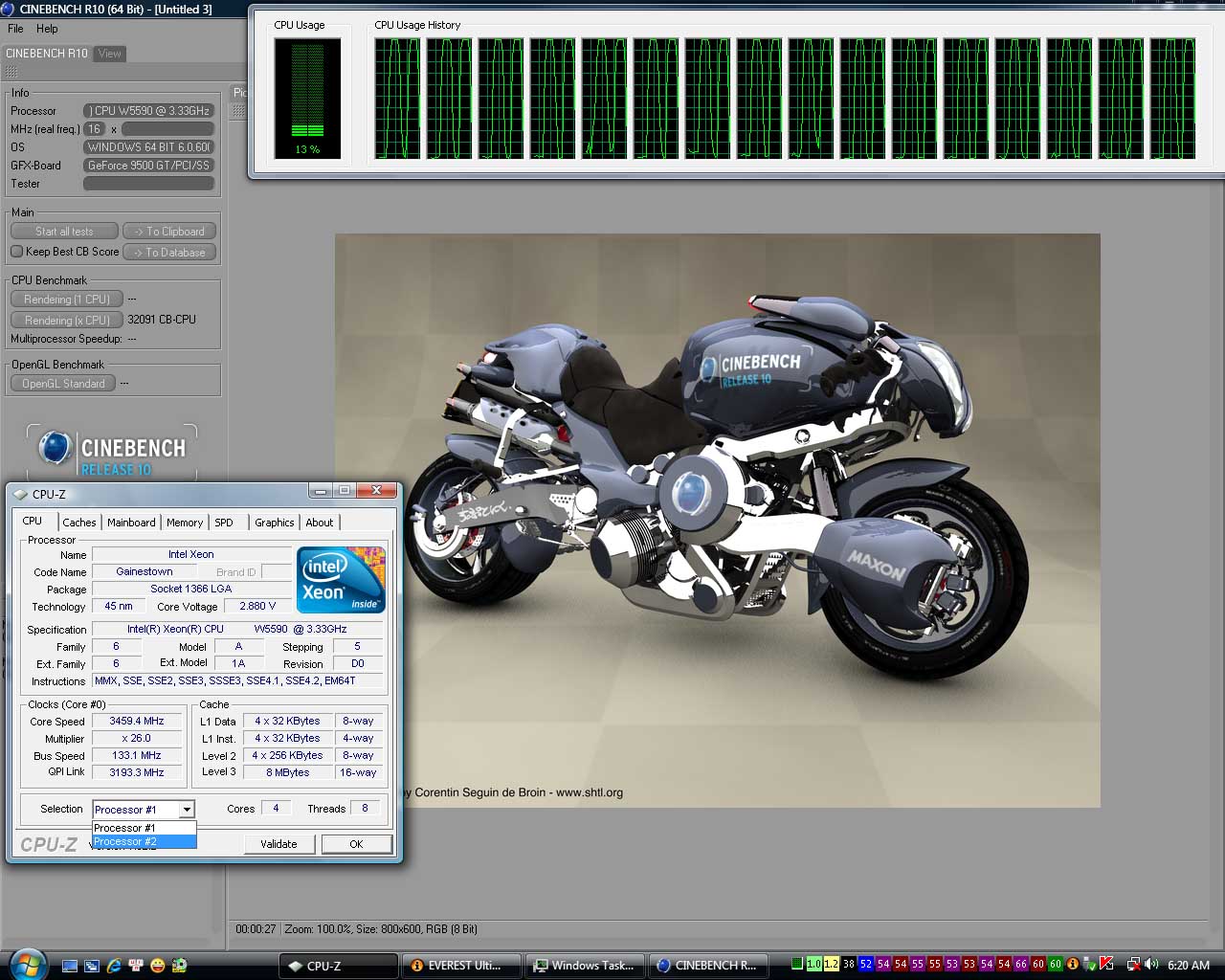
Task: Click the tray sensor reading 1.0
Action: [813, 964]
